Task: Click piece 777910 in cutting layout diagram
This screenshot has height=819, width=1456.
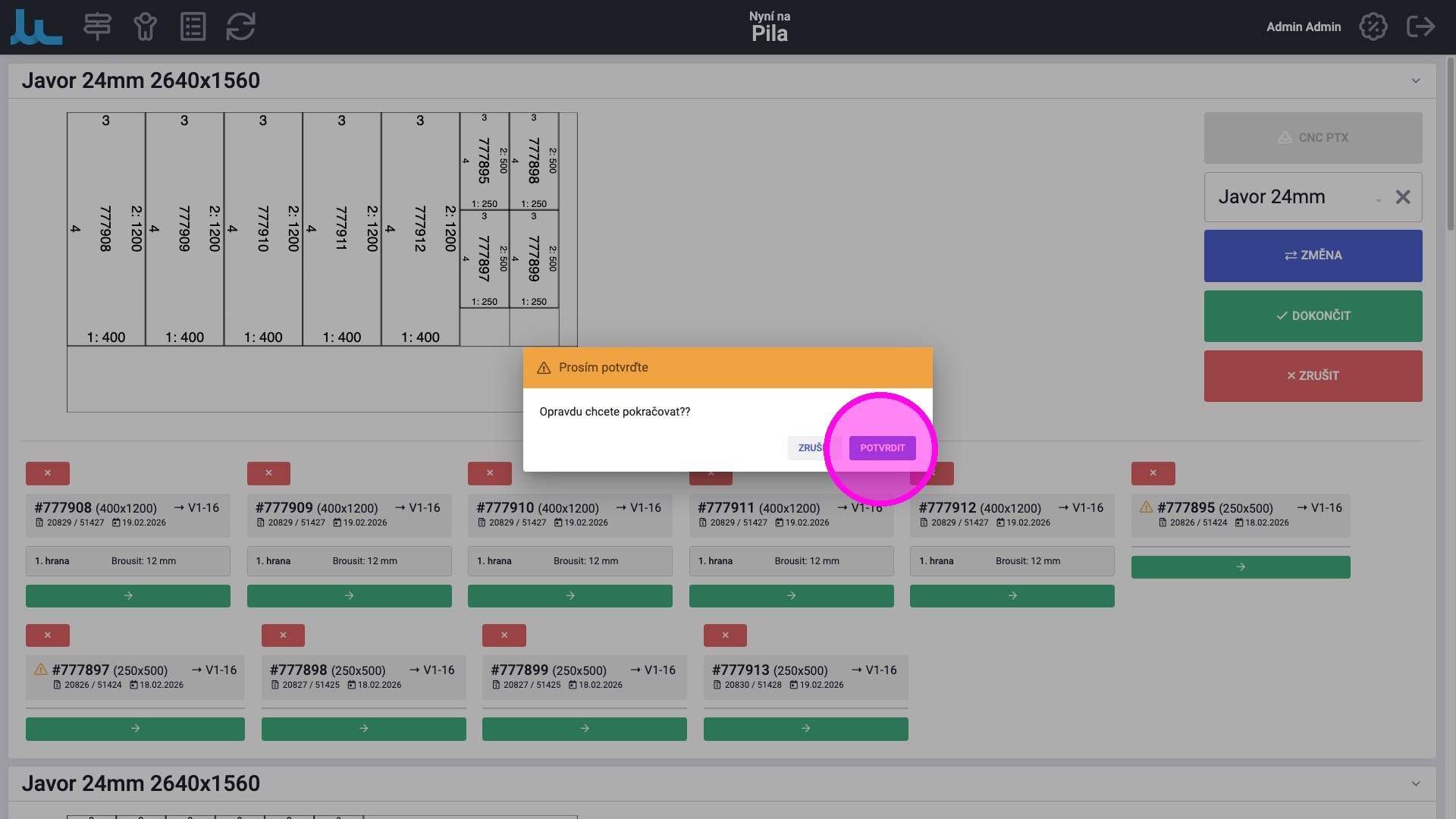Action: point(263,227)
